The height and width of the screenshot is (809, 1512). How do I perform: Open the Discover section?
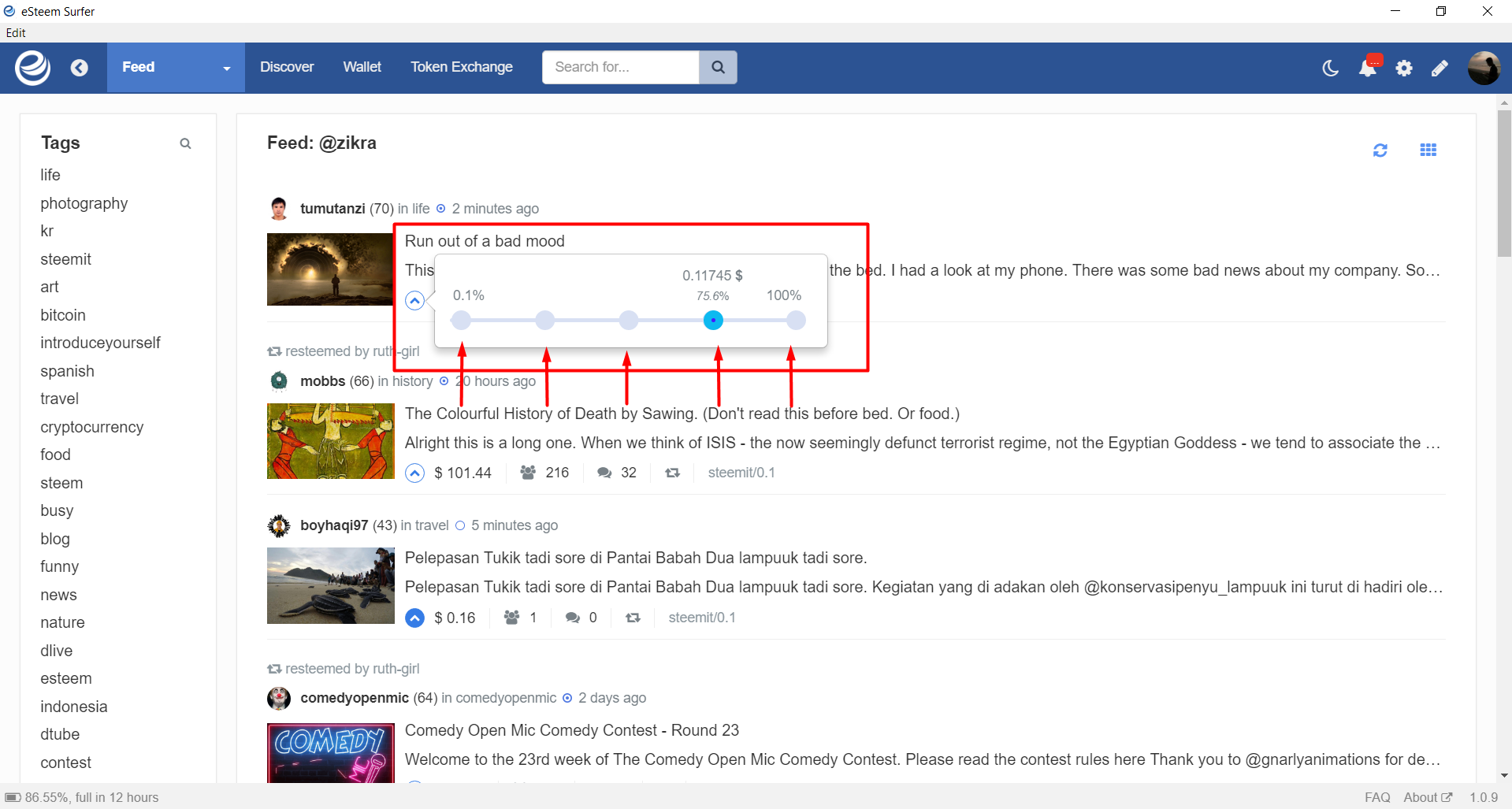(x=287, y=67)
